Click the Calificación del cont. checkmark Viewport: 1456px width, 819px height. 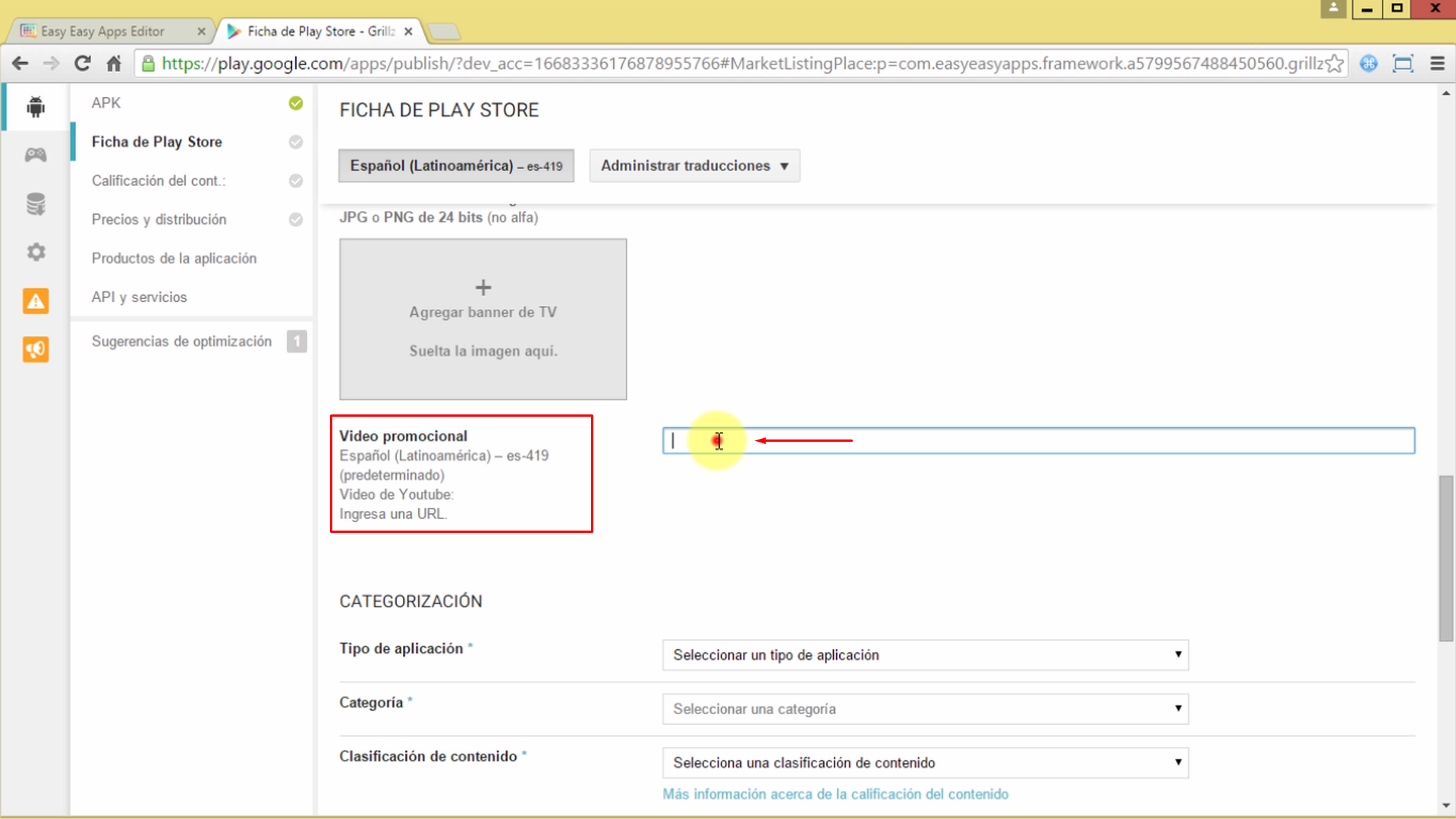(x=296, y=181)
